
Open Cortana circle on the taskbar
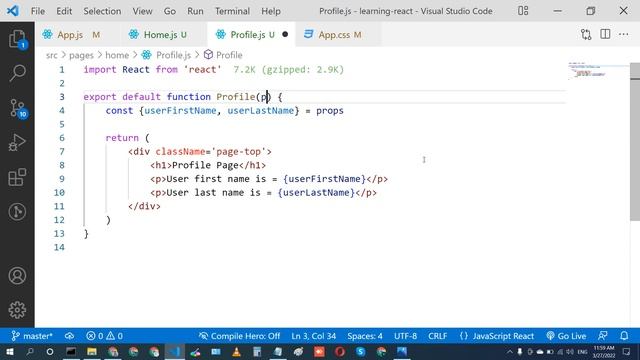tap(50, 351)
